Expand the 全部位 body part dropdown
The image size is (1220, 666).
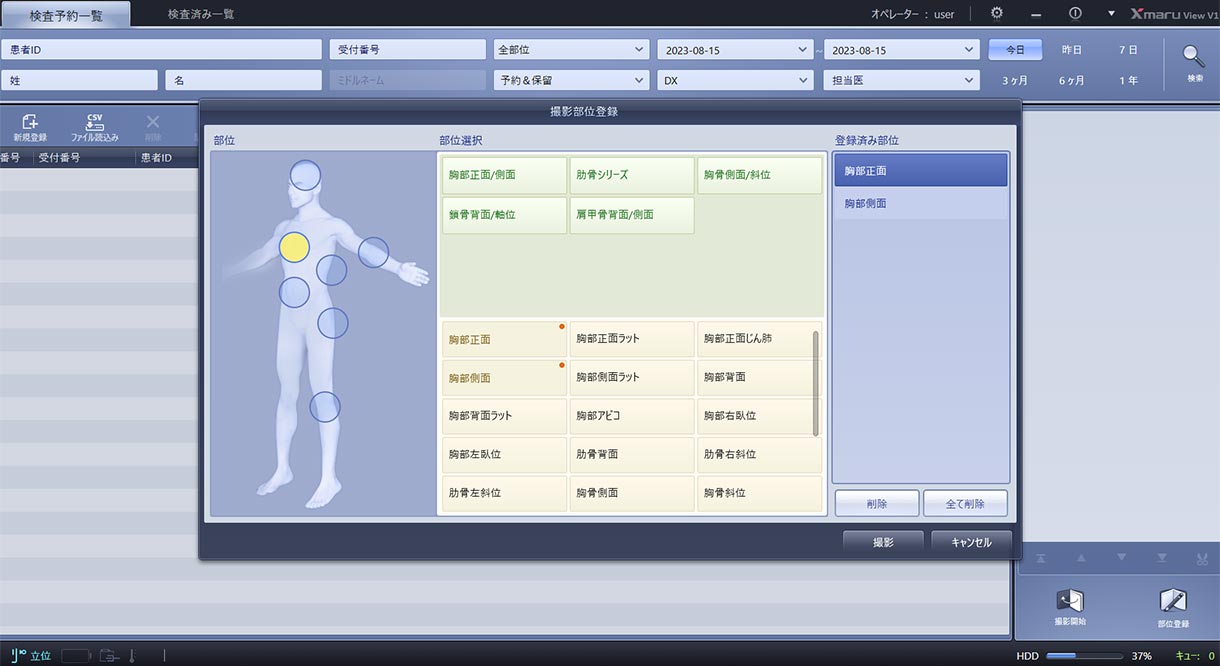[x=572, y=49]
